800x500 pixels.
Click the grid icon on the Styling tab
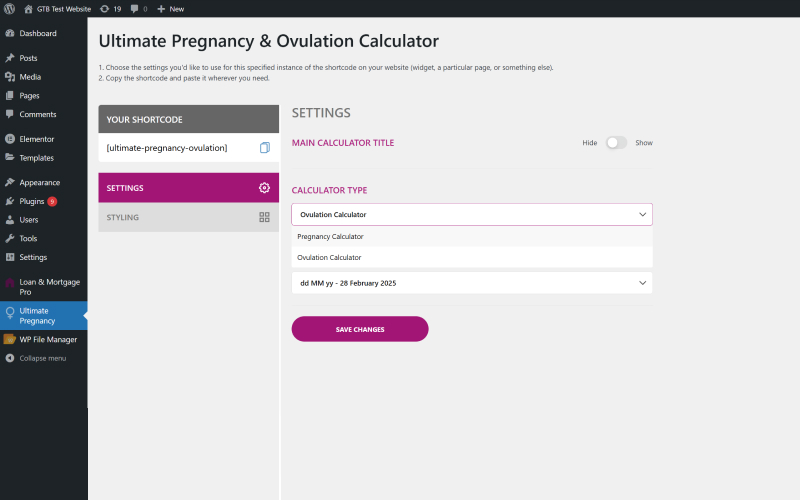tap(264, 217)
